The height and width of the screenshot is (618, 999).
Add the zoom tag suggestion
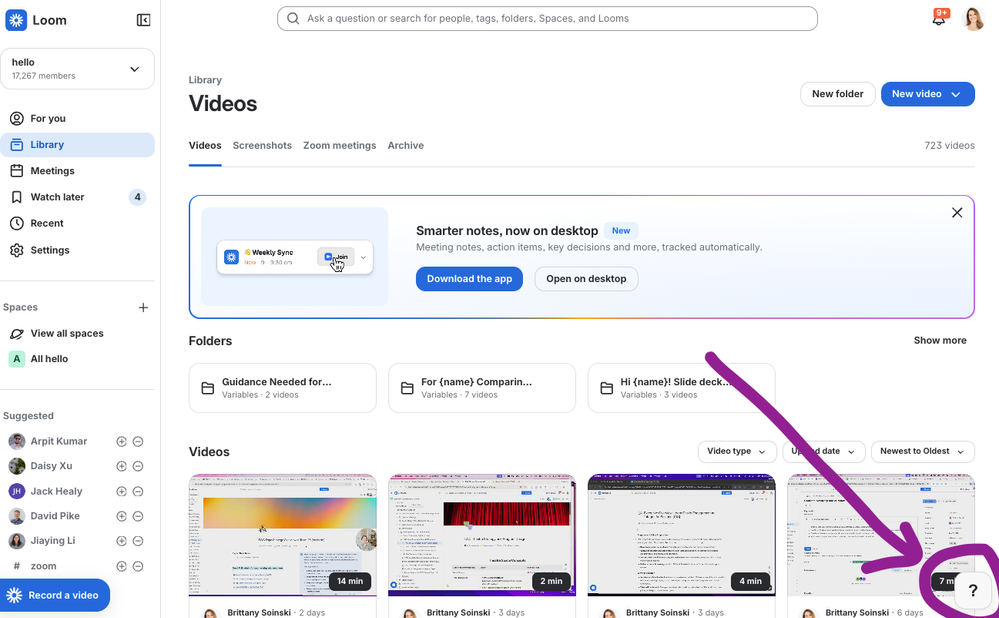coord(121,566)
